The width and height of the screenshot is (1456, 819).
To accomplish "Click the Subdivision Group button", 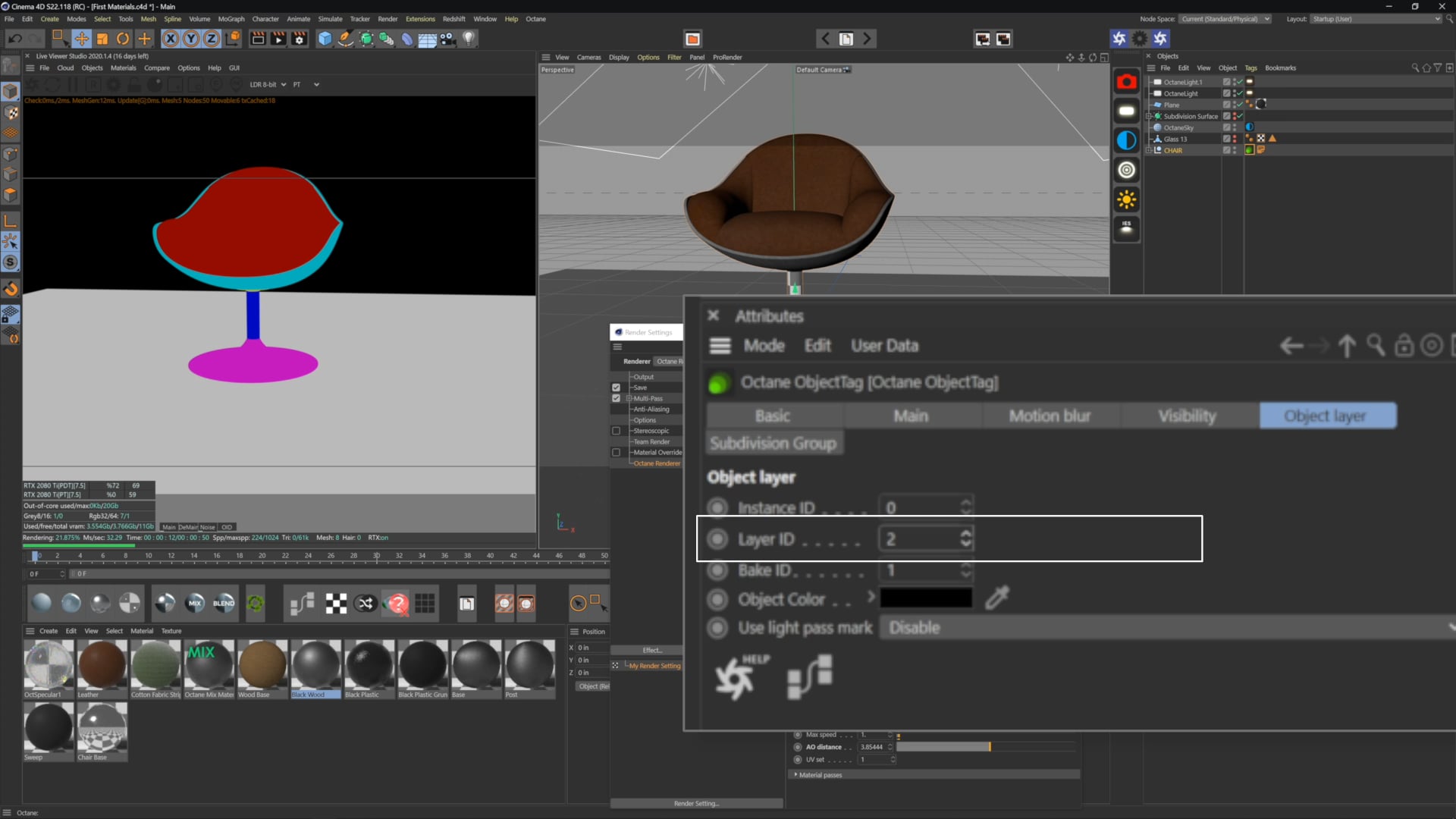I will coord(773,443).
